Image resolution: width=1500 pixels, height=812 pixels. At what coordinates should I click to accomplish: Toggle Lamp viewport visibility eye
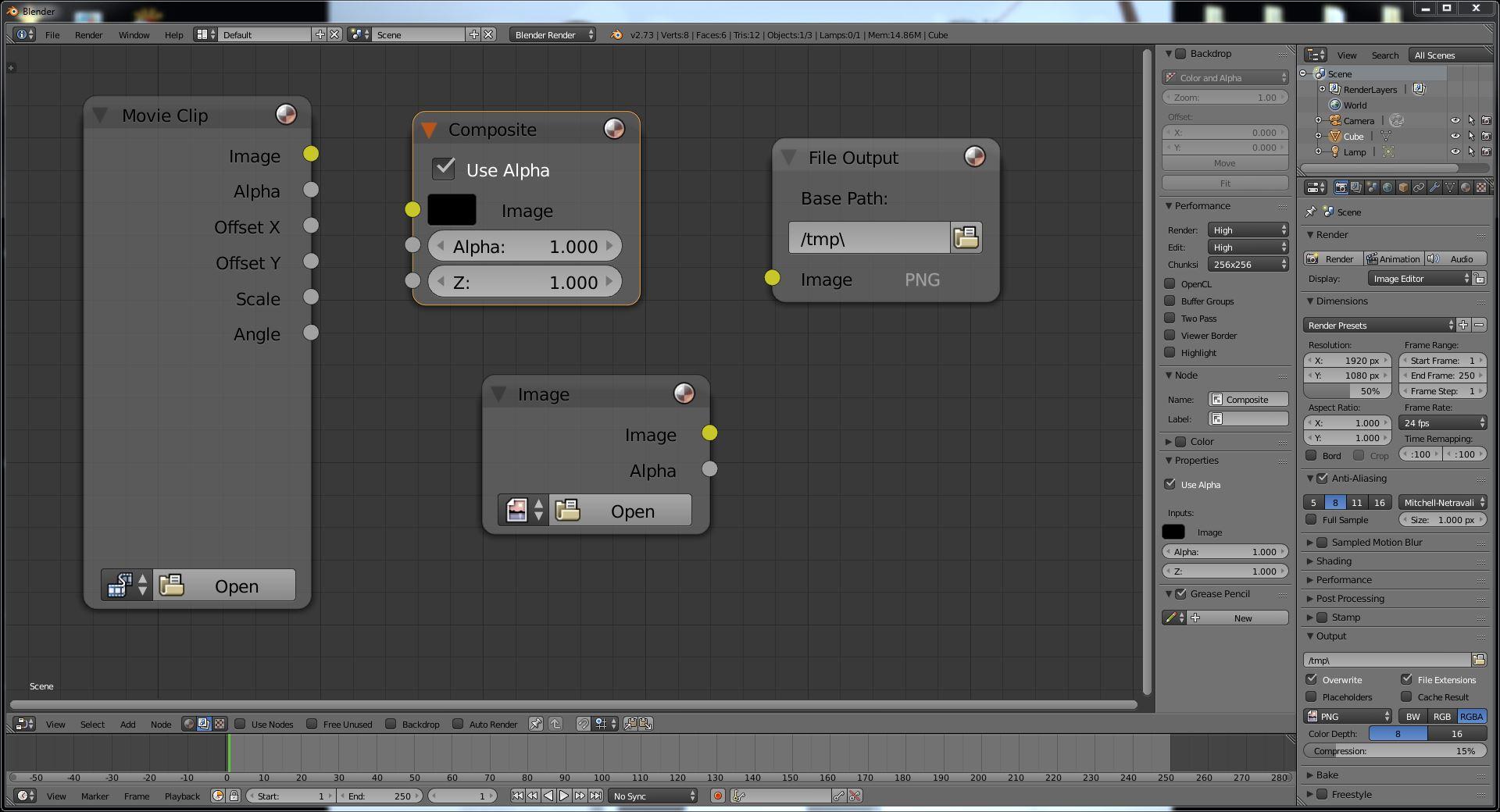tap(1455, 151)
